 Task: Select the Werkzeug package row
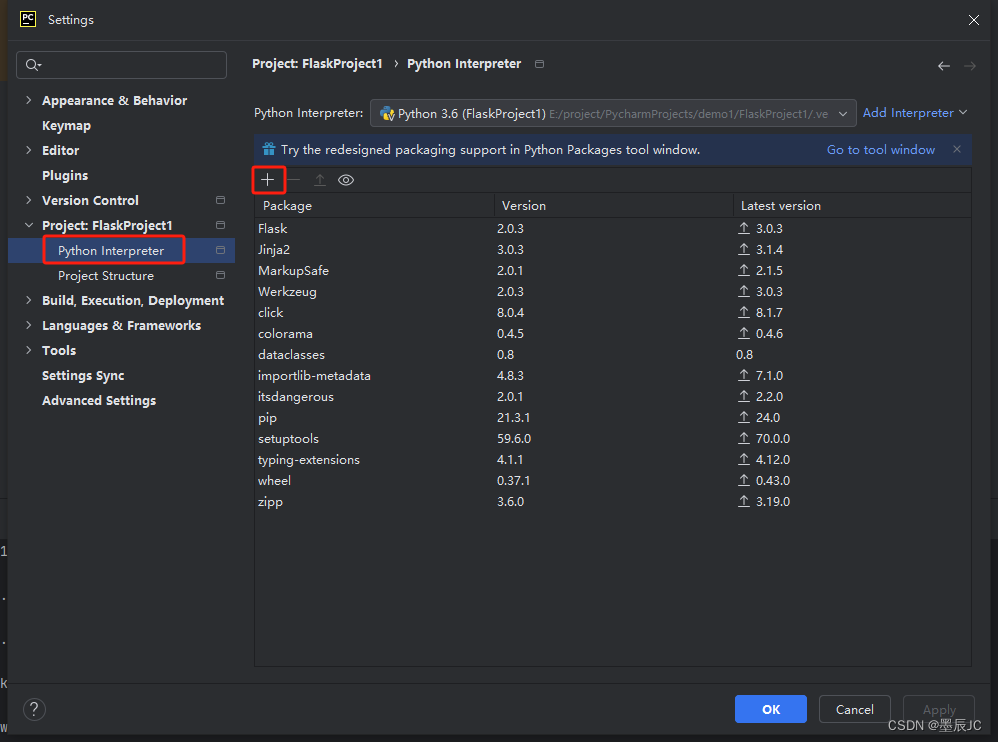(x=613, y=291)
